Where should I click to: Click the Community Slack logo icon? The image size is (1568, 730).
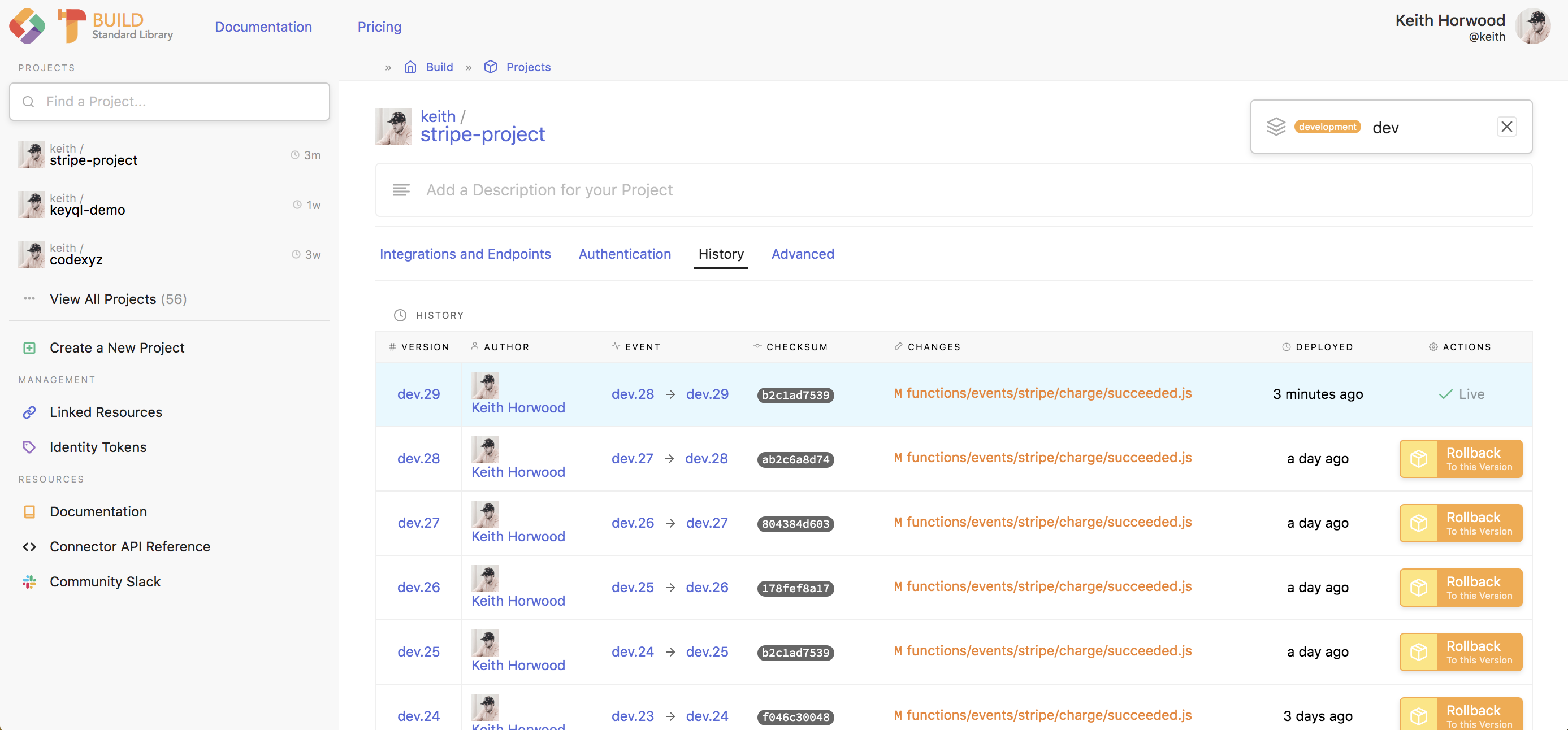pyautogui.click(x=29, y=581)
